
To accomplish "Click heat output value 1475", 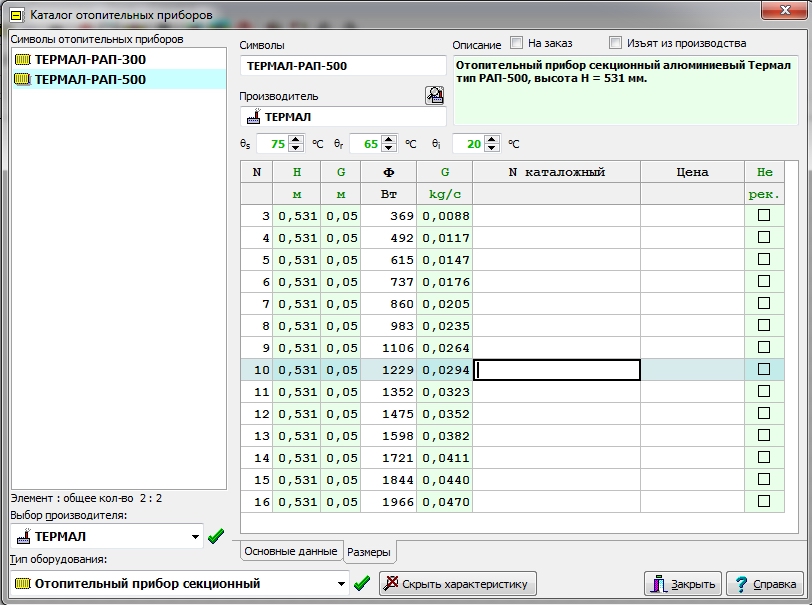I will tap(397, 414).
